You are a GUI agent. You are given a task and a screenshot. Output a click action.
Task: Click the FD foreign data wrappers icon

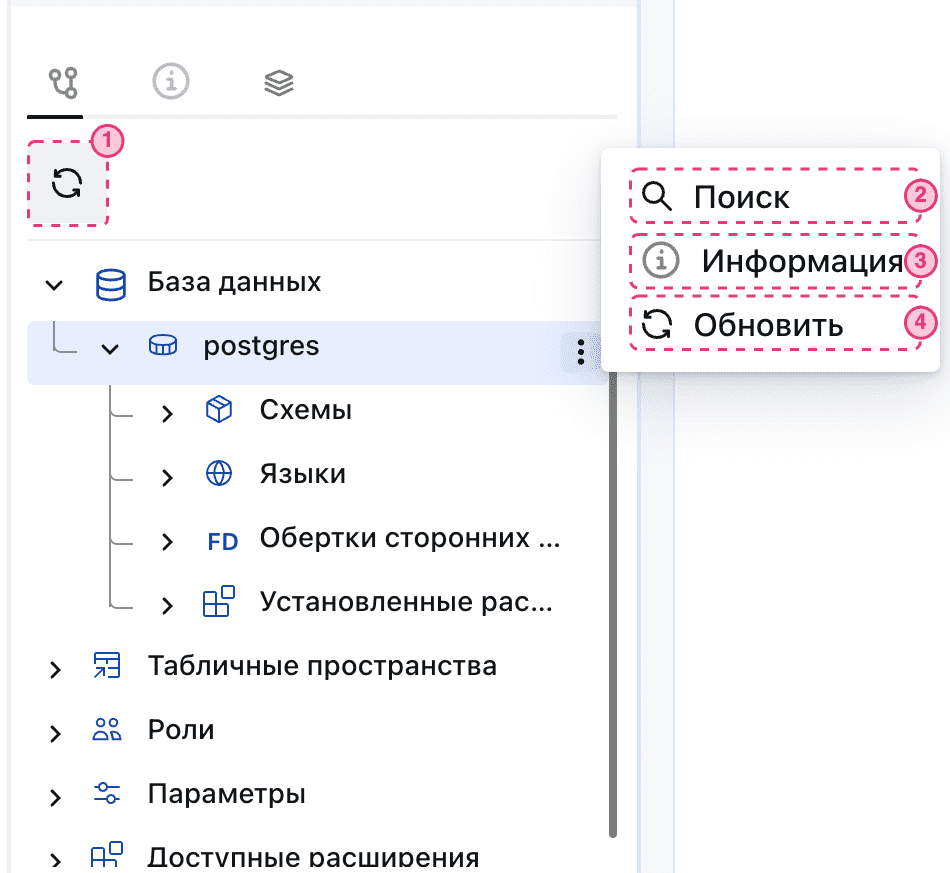click(222, 541)
